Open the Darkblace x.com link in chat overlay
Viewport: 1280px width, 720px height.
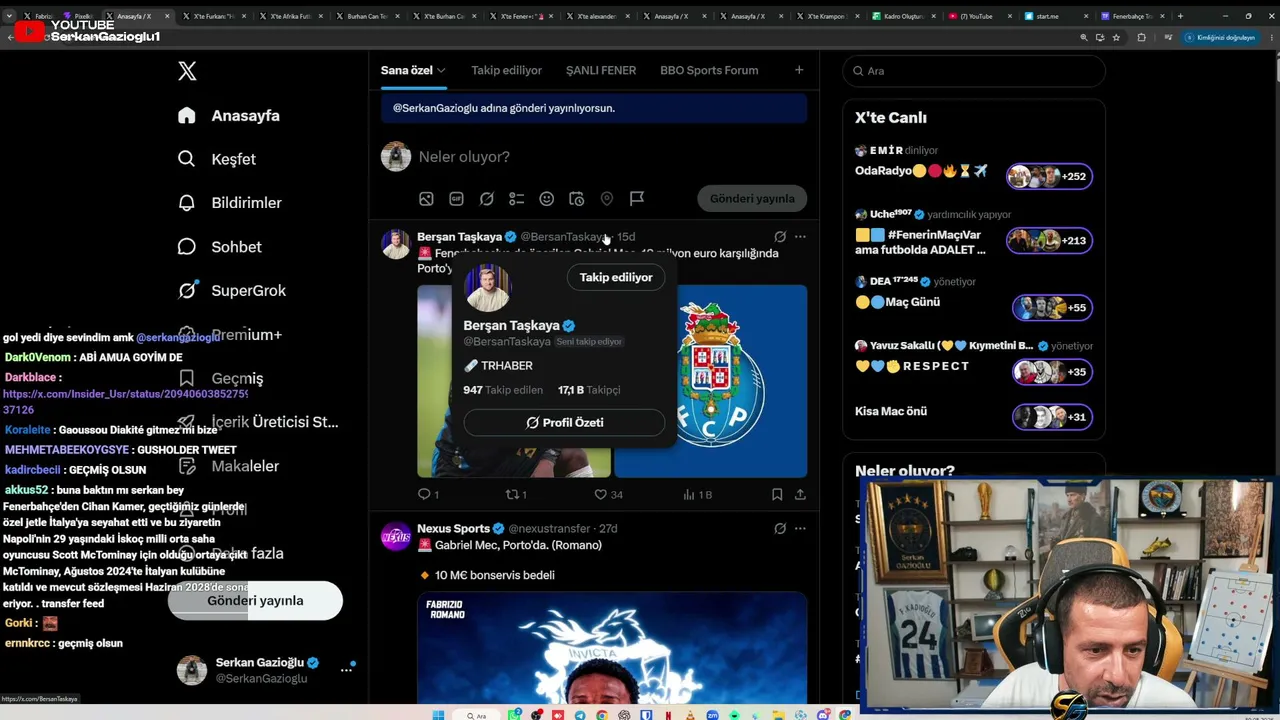point(123,401)
